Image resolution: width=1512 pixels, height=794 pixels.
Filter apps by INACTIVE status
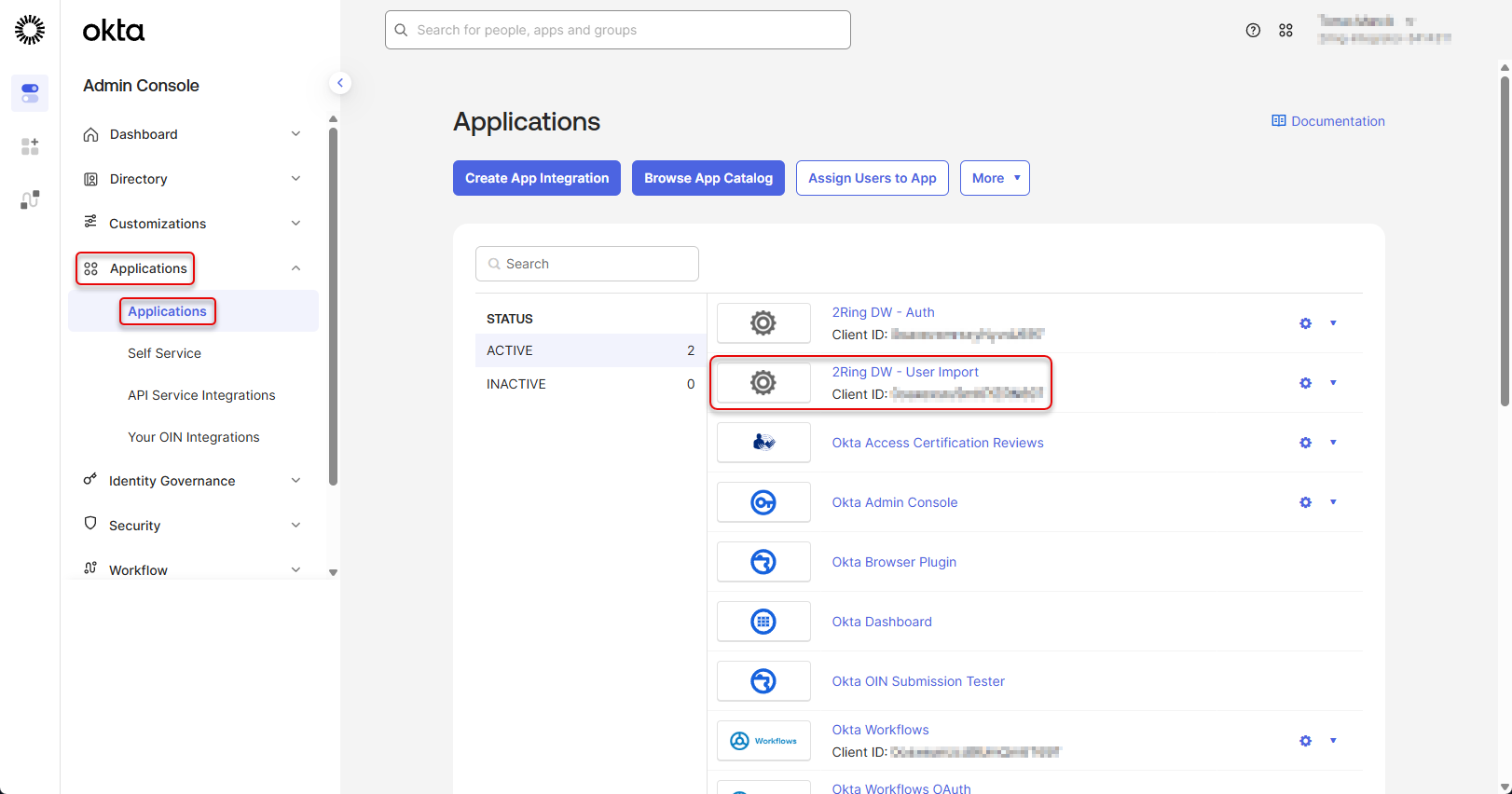coord(589,384)
